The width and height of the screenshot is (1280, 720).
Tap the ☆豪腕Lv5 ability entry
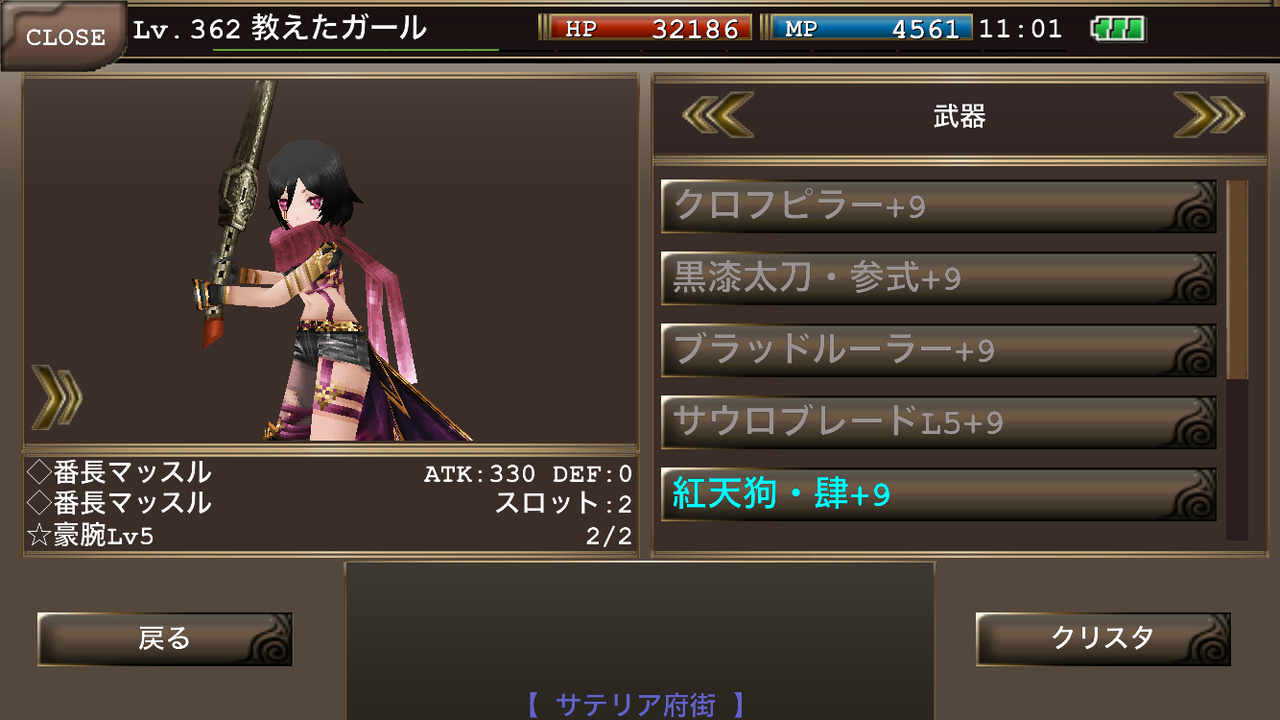(91, 536)
